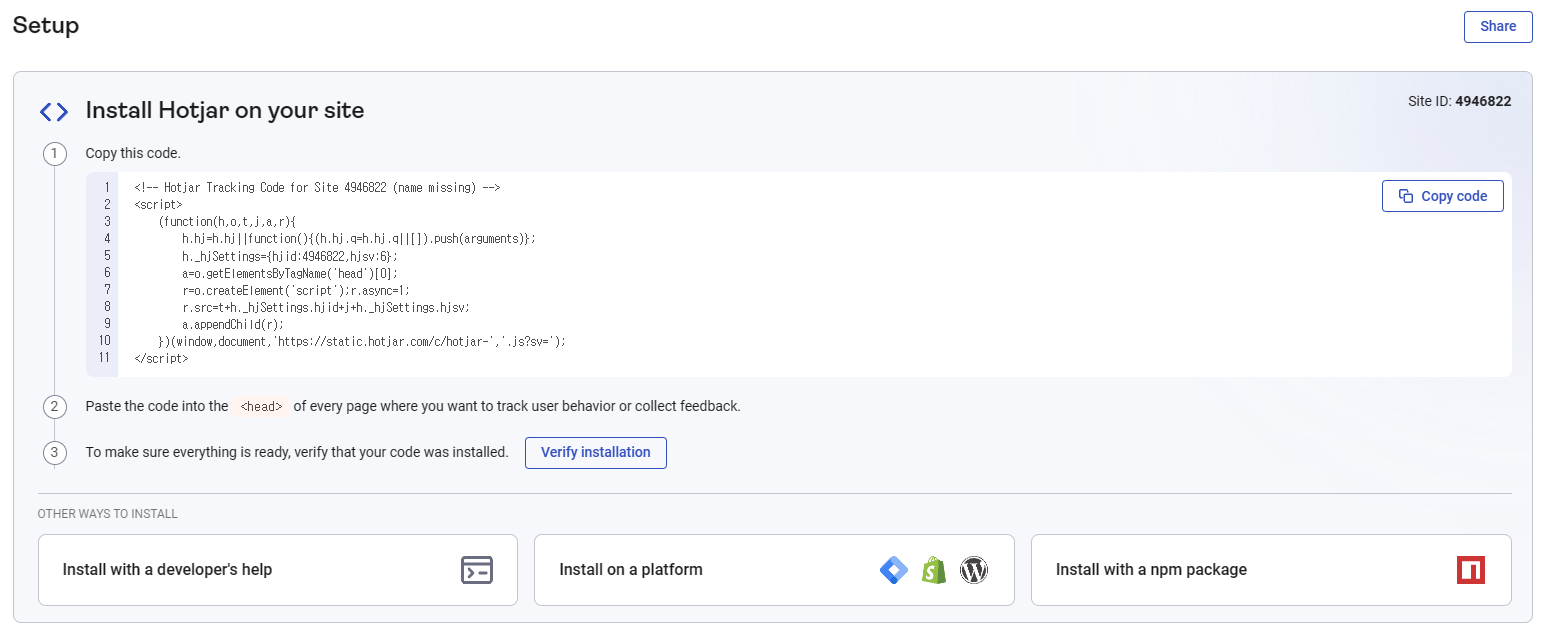1545x632 pixels.
Task: Open Install with a developer's help card
Action: [278, 570]
